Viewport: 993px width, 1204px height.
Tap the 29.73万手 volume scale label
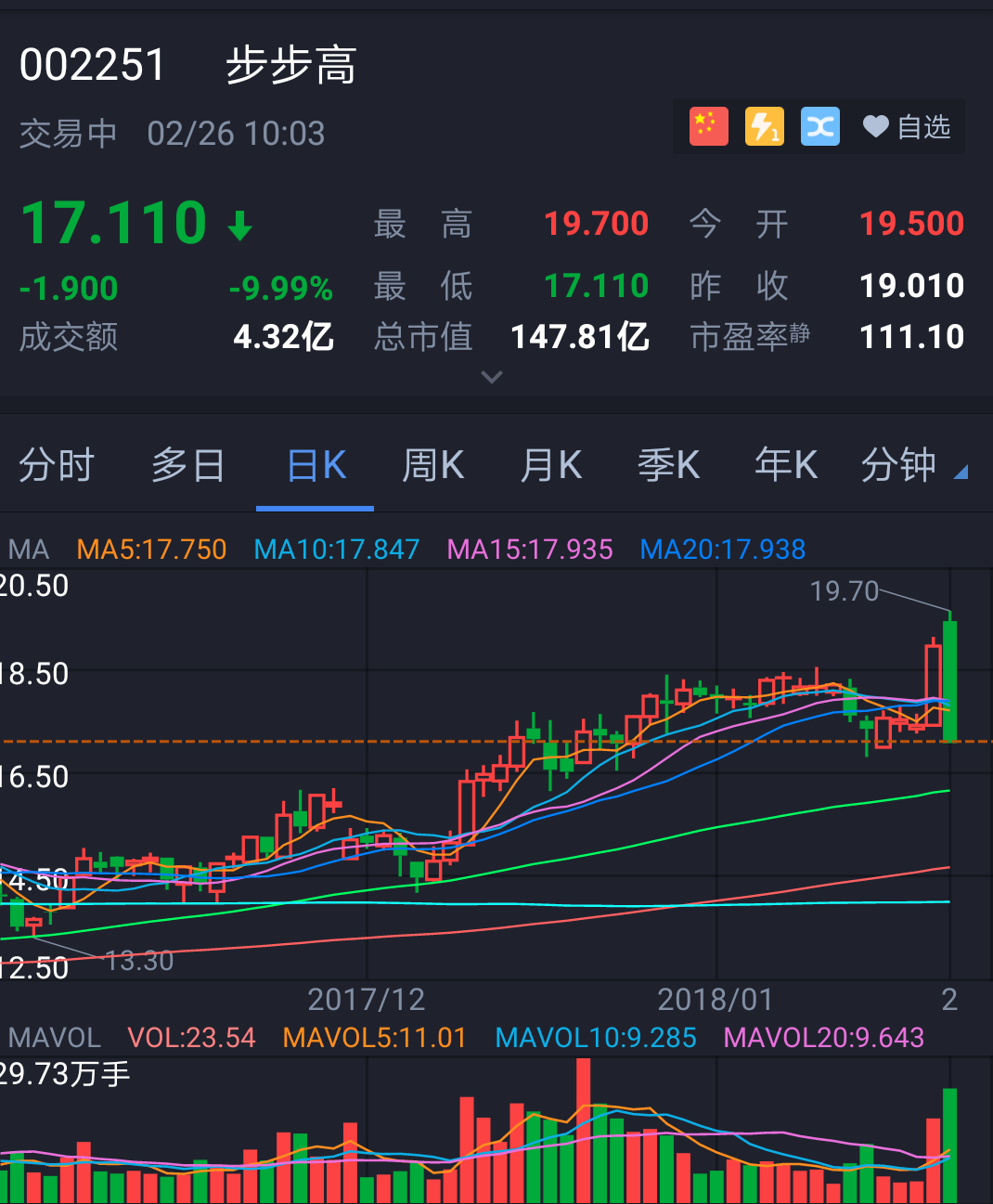coord(65,1074)
